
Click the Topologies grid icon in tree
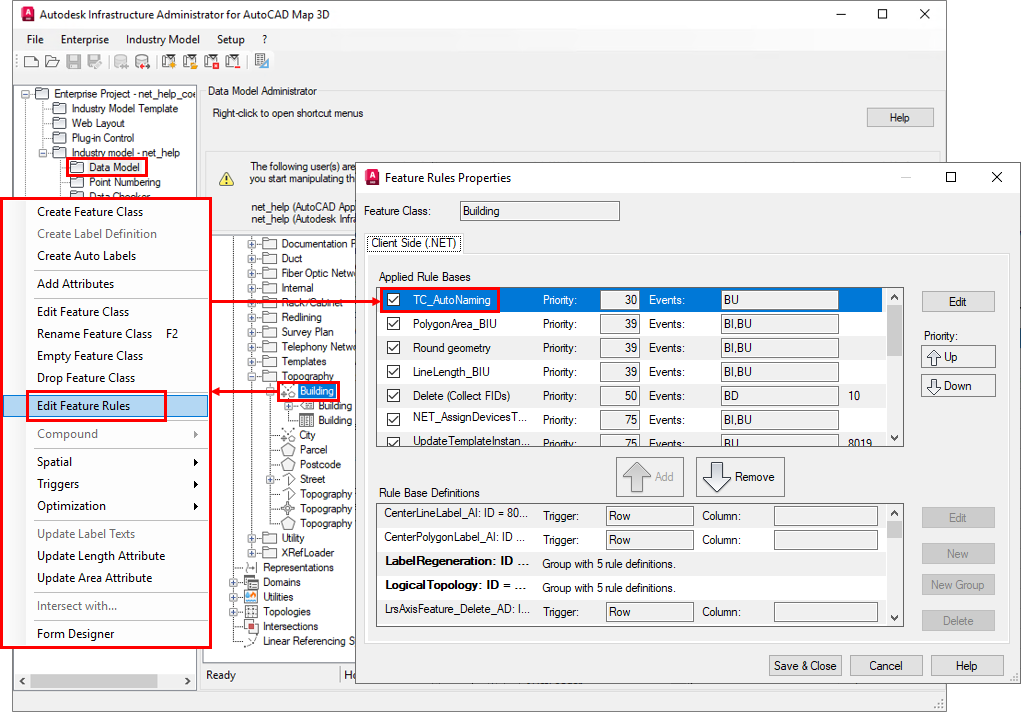[250, 612]
